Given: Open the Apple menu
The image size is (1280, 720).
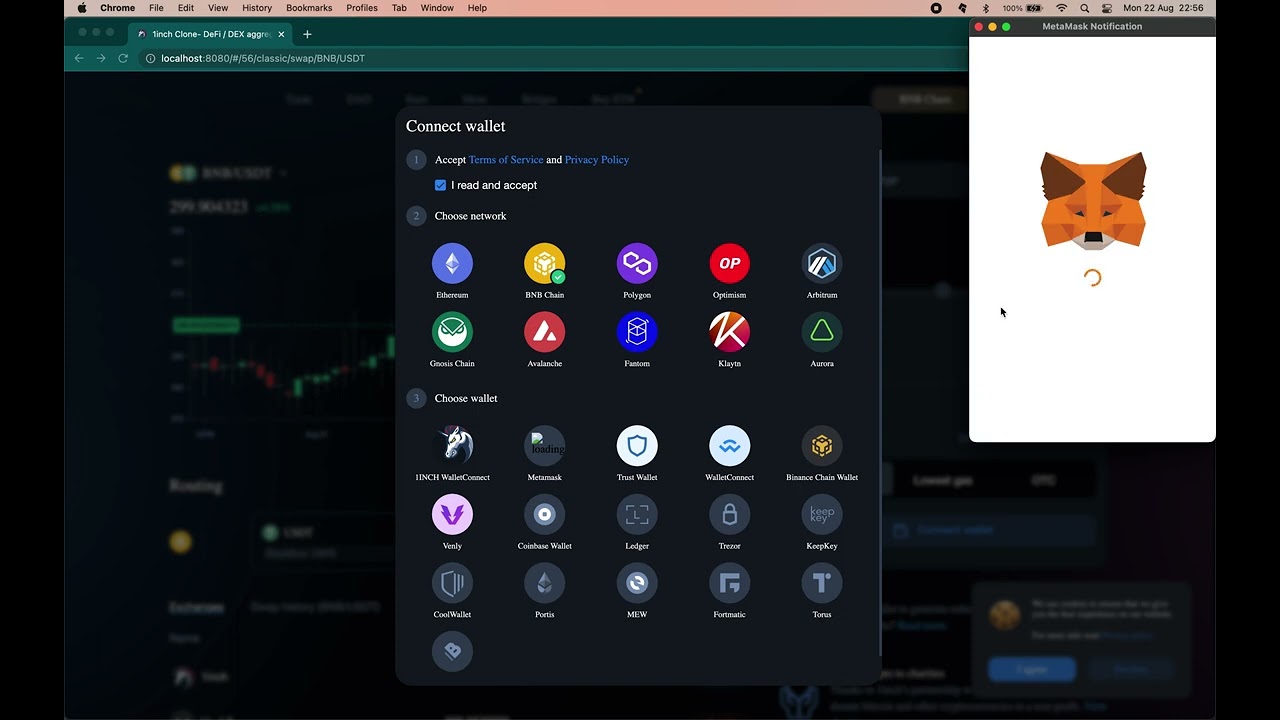Looking at the screenshot, I should pos(81,8).
